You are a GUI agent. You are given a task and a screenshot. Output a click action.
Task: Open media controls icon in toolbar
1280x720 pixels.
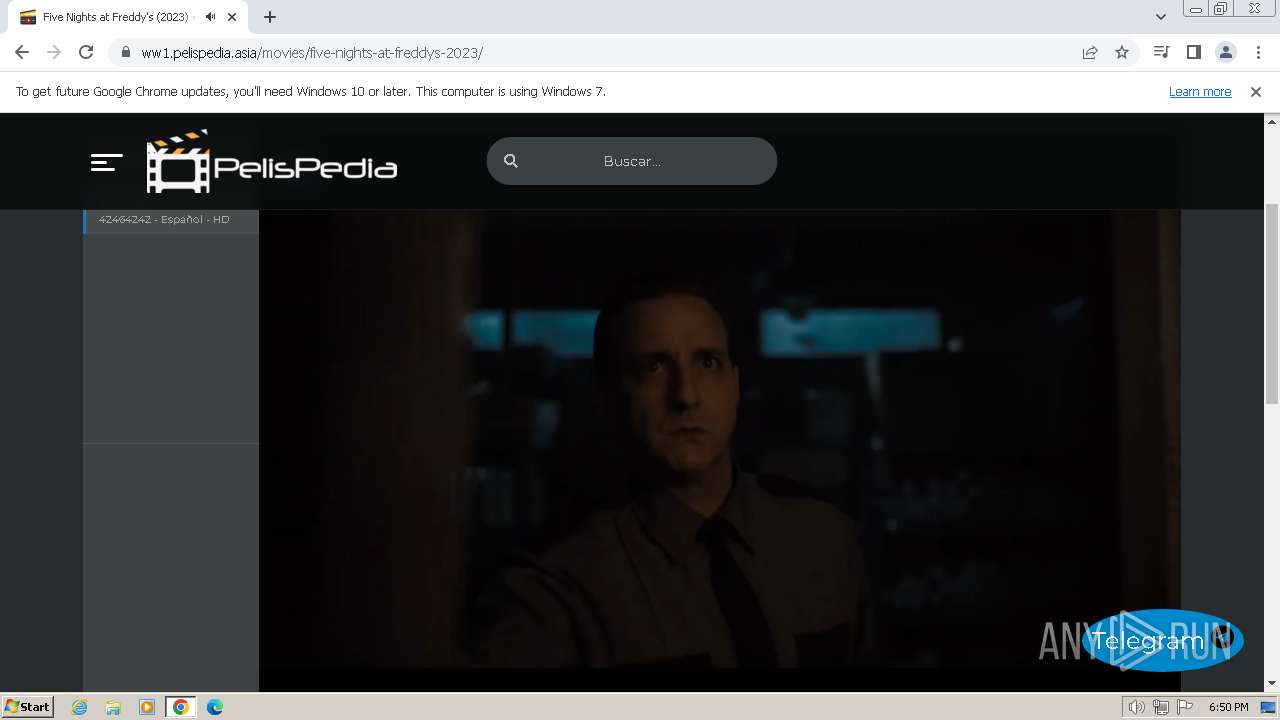[x=1161, y=53]
